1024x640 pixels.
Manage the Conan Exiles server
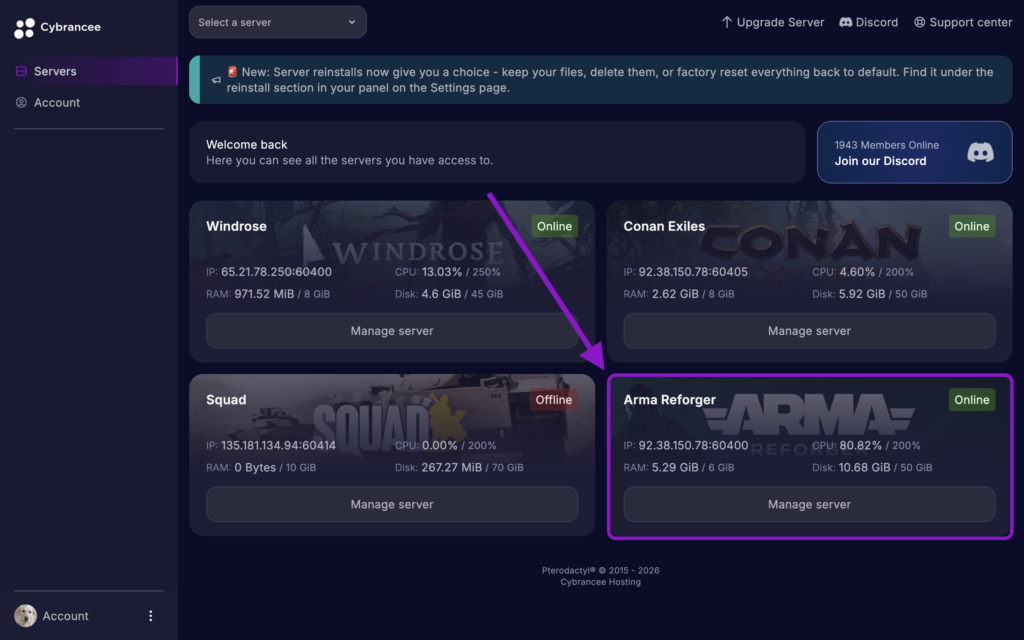[x=809, y=330]
